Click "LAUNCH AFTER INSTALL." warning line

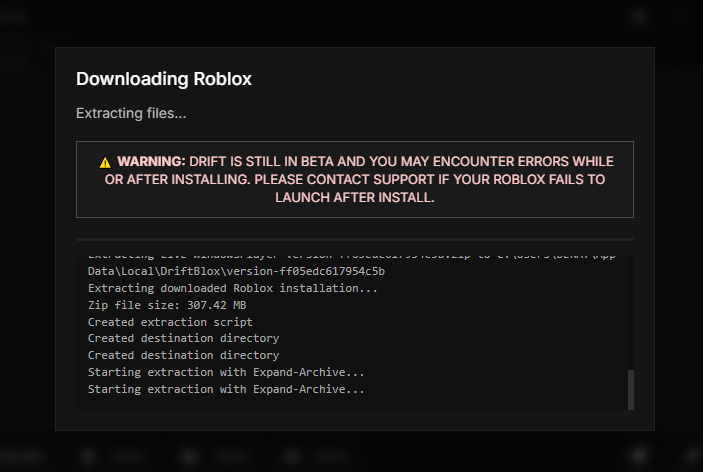click(354, 197)
